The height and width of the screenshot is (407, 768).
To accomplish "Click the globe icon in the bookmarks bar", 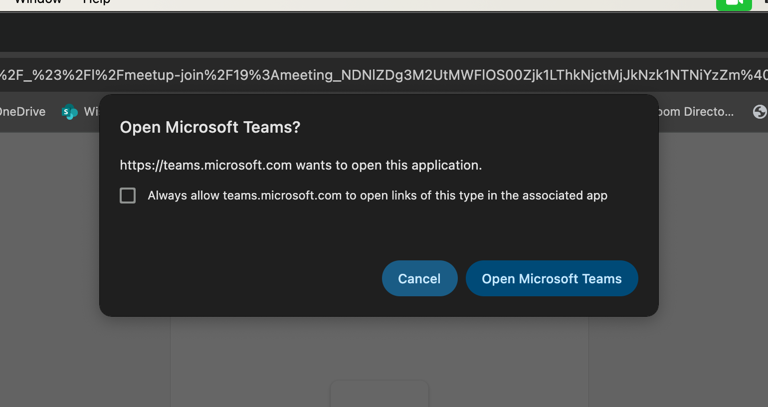I will coord(759,112).
